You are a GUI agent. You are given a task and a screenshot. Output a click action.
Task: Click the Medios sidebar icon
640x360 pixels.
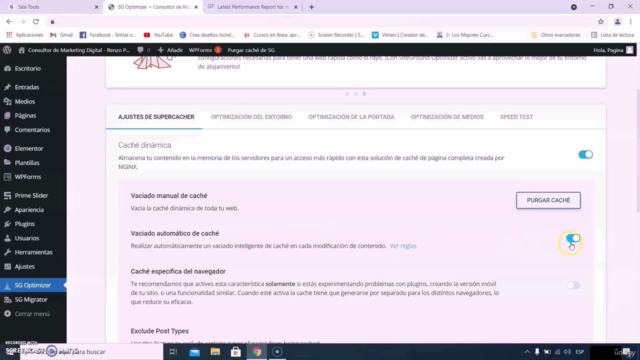(x=7, y=101)
